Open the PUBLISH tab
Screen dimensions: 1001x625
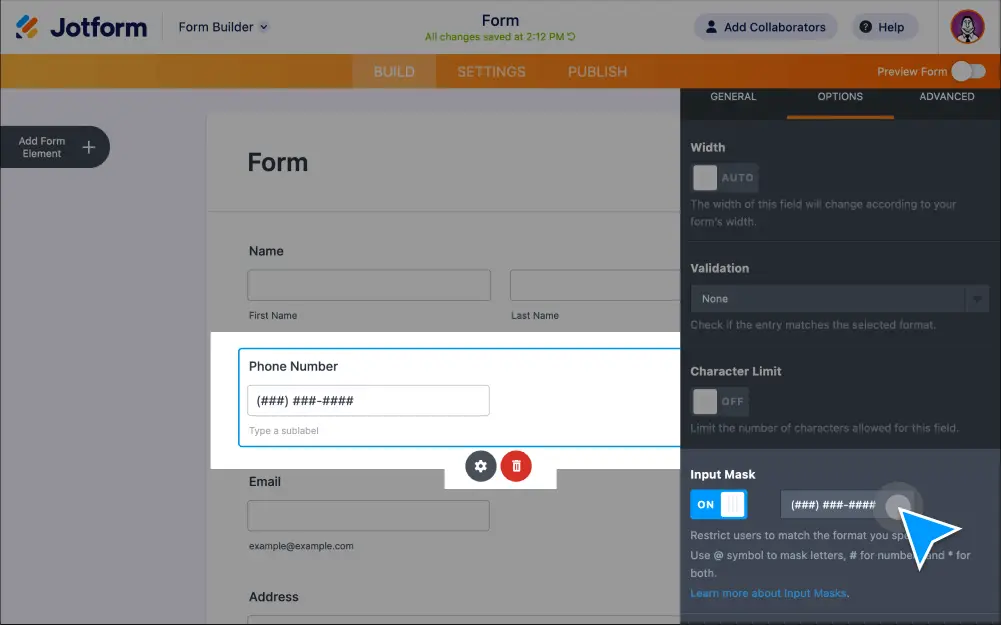(597, 72)
